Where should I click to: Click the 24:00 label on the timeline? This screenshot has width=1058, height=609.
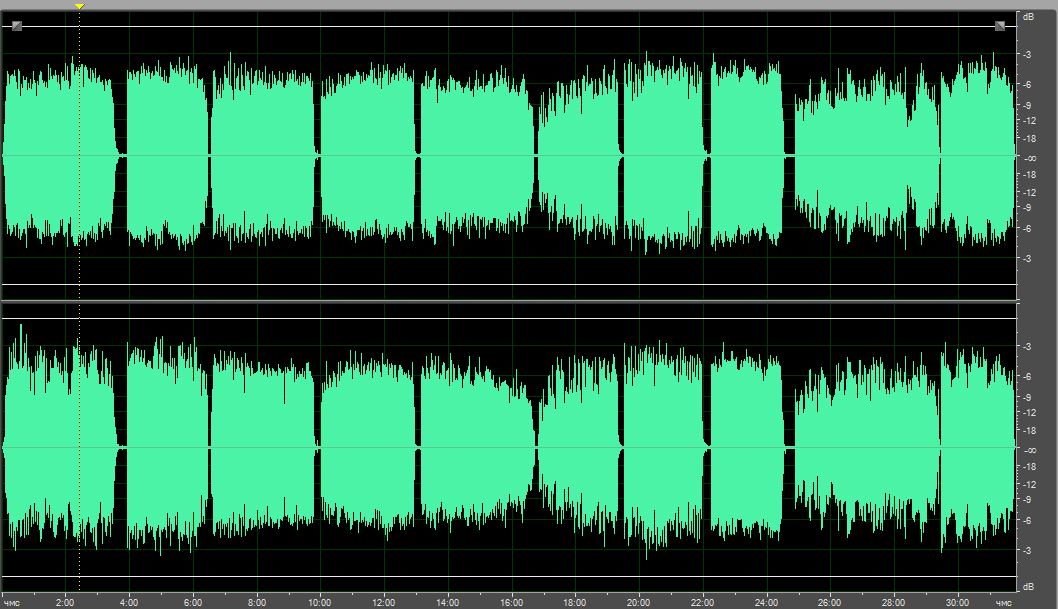766,602
